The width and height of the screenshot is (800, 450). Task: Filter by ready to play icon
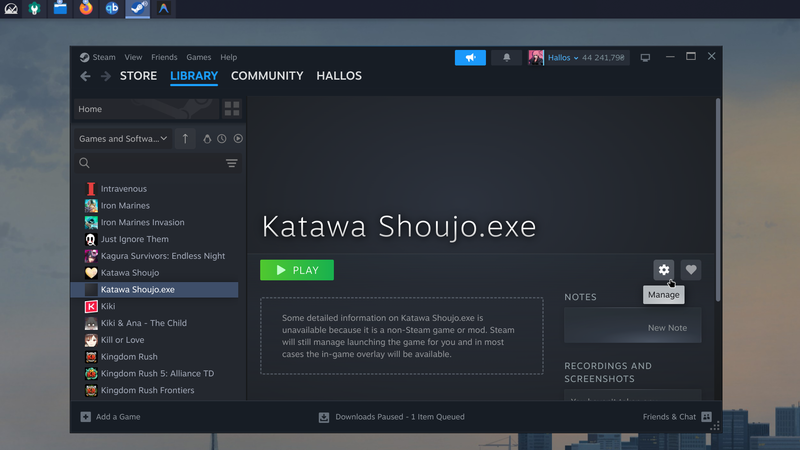[238, 139]
